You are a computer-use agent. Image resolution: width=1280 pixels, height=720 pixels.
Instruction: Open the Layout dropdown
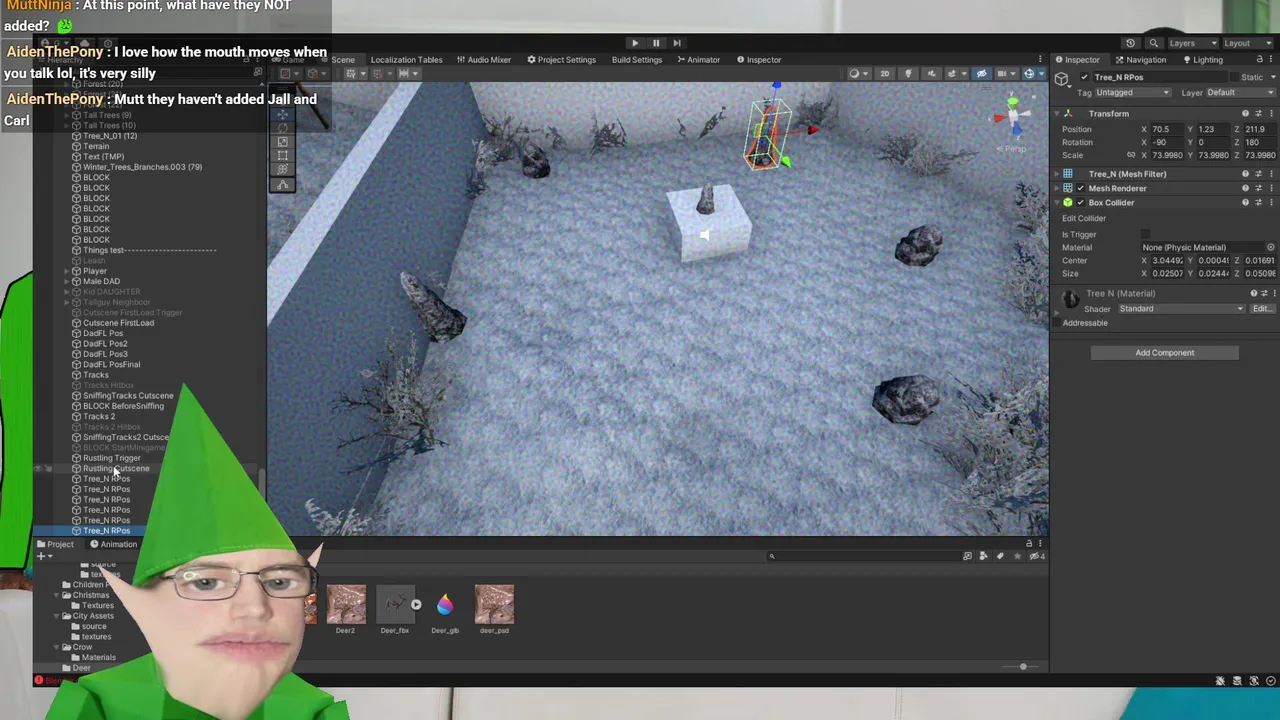pyautogui.click(x=1247, y=43)
